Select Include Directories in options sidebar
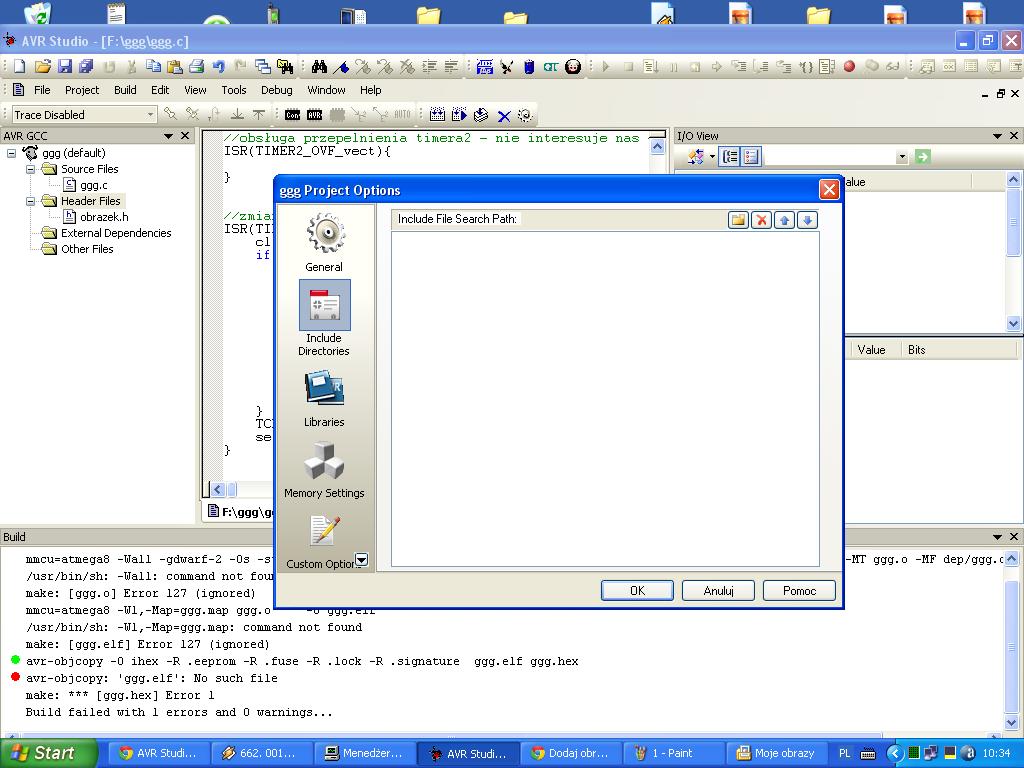The height and width of the screenshot is (768, 1024). click(324, 319)
